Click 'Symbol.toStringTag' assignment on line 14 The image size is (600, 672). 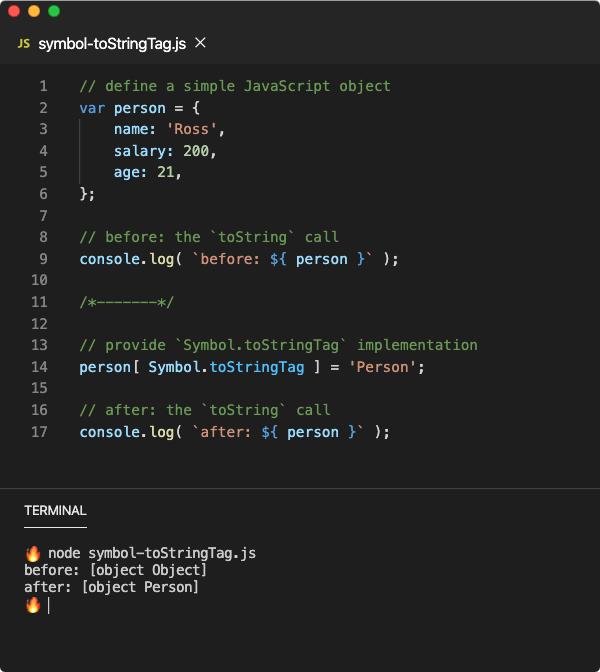(x=252, y=367)
